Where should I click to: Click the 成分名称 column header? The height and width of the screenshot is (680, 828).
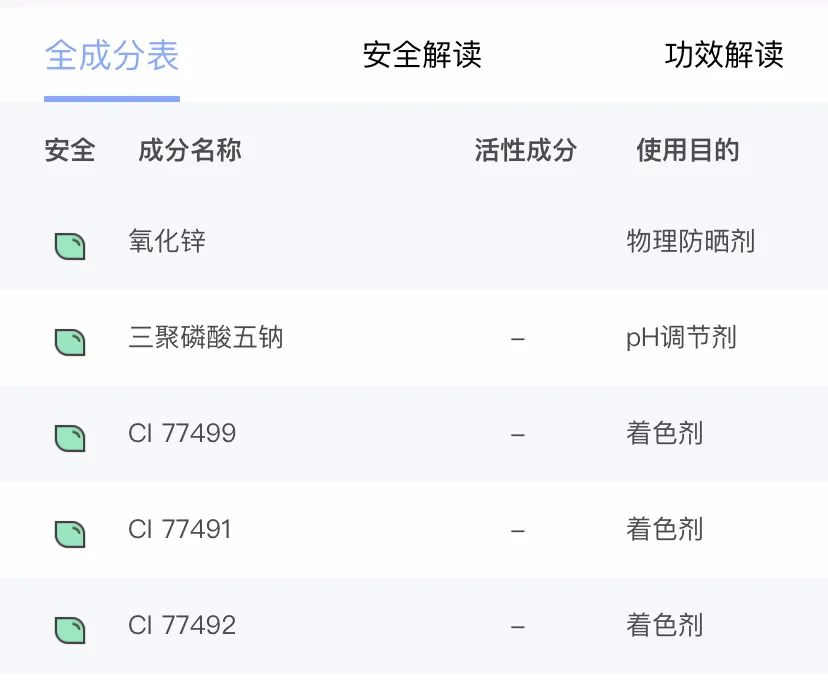click(x=190, y=150)
